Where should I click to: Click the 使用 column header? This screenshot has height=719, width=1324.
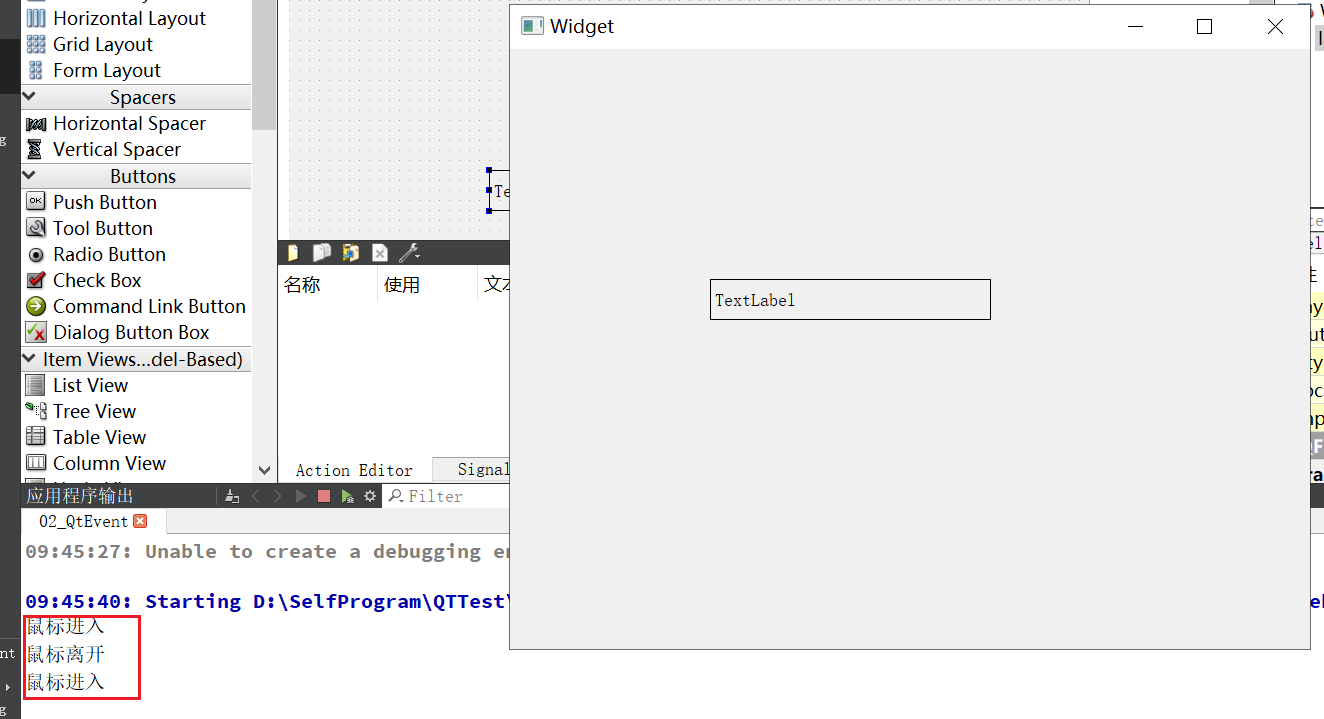pyautogui.click(x=402, y=285)
